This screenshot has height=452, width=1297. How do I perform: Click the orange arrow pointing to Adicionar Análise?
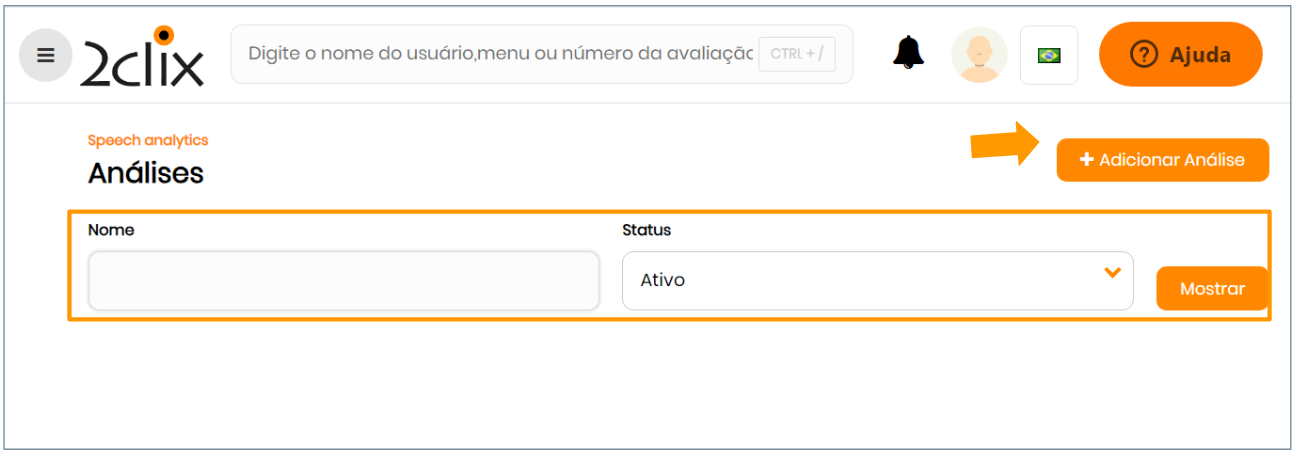click(1006, 145)
